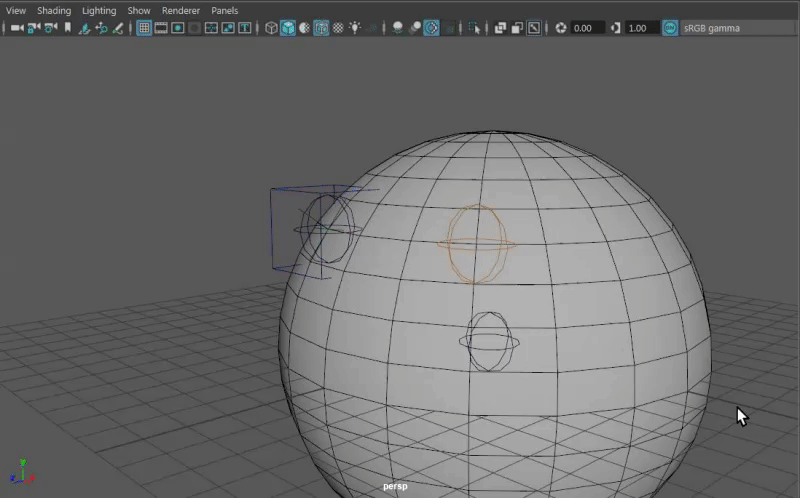
Task: Toggle X-Ray Active Components icon
Action: point(517,28)
